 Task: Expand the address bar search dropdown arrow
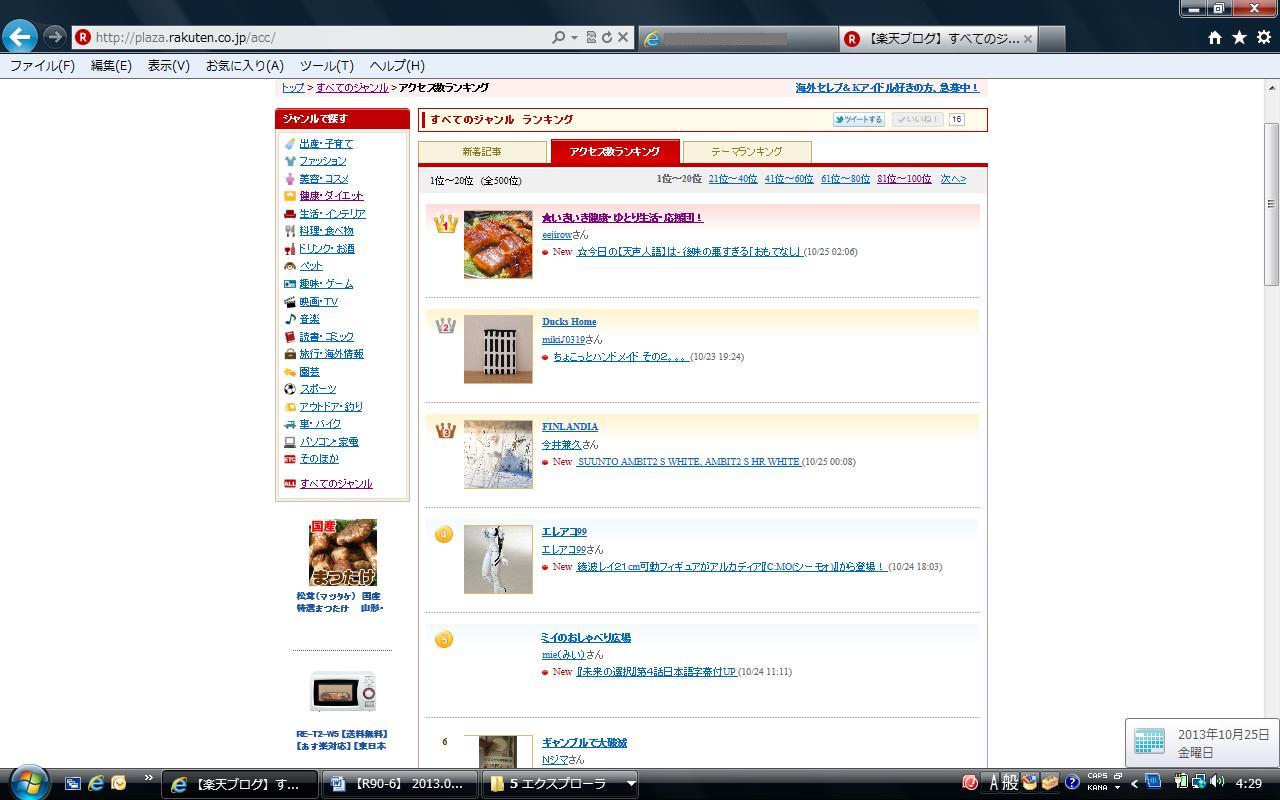pos(574,37)
